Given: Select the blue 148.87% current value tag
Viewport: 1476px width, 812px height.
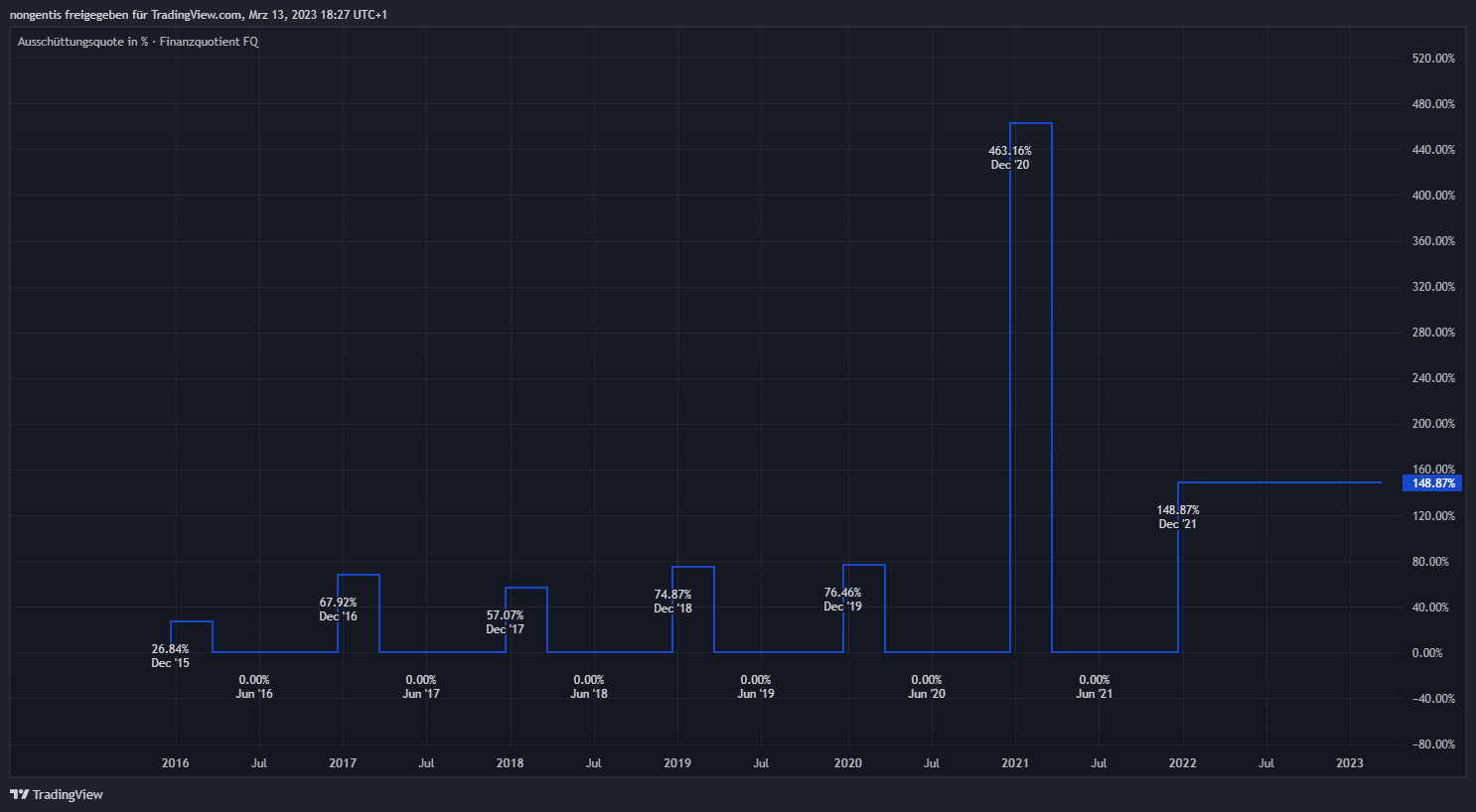Looking at the screenshot, I should coord(1432,483).
